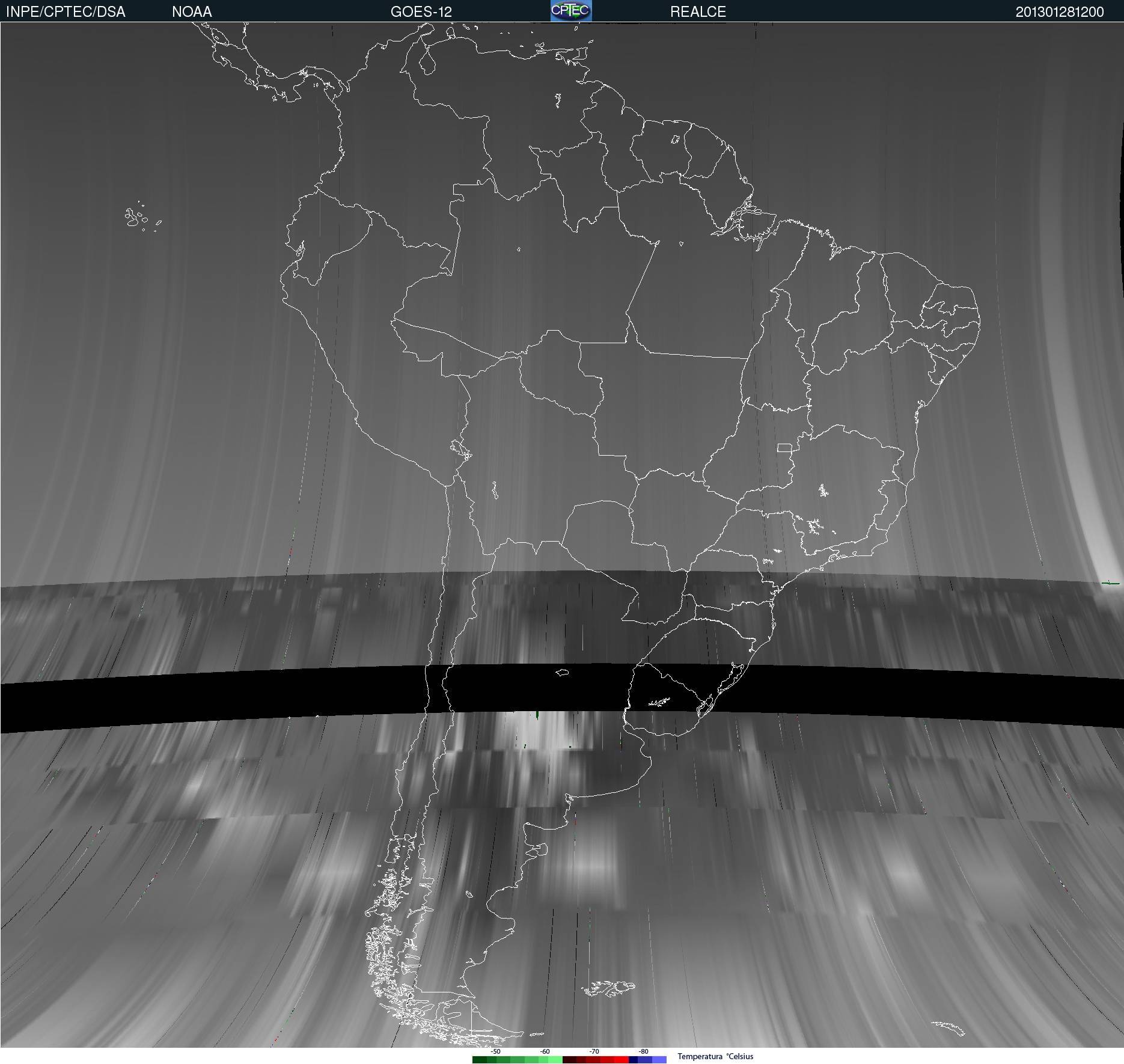Click the lightest green legend segment
The height and width of the screenshot is (1064, 1124).
(555, 1060)
